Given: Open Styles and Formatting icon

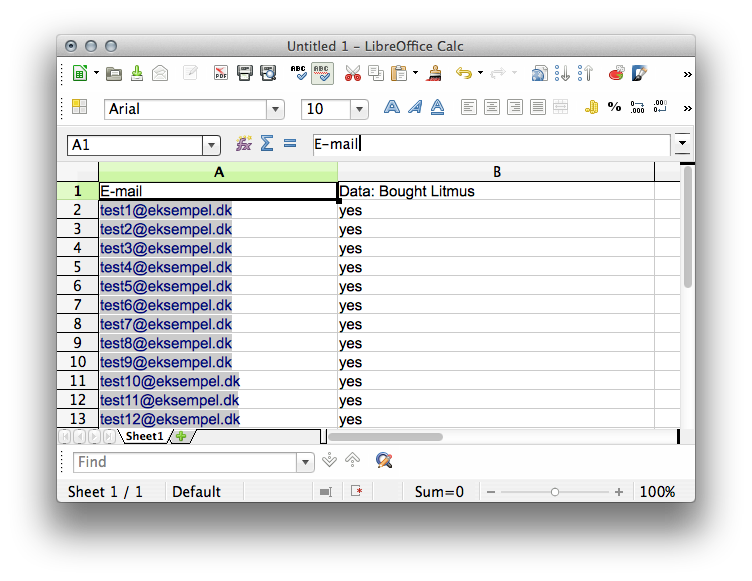Looking at the screenshot, I should click(79, 107).
